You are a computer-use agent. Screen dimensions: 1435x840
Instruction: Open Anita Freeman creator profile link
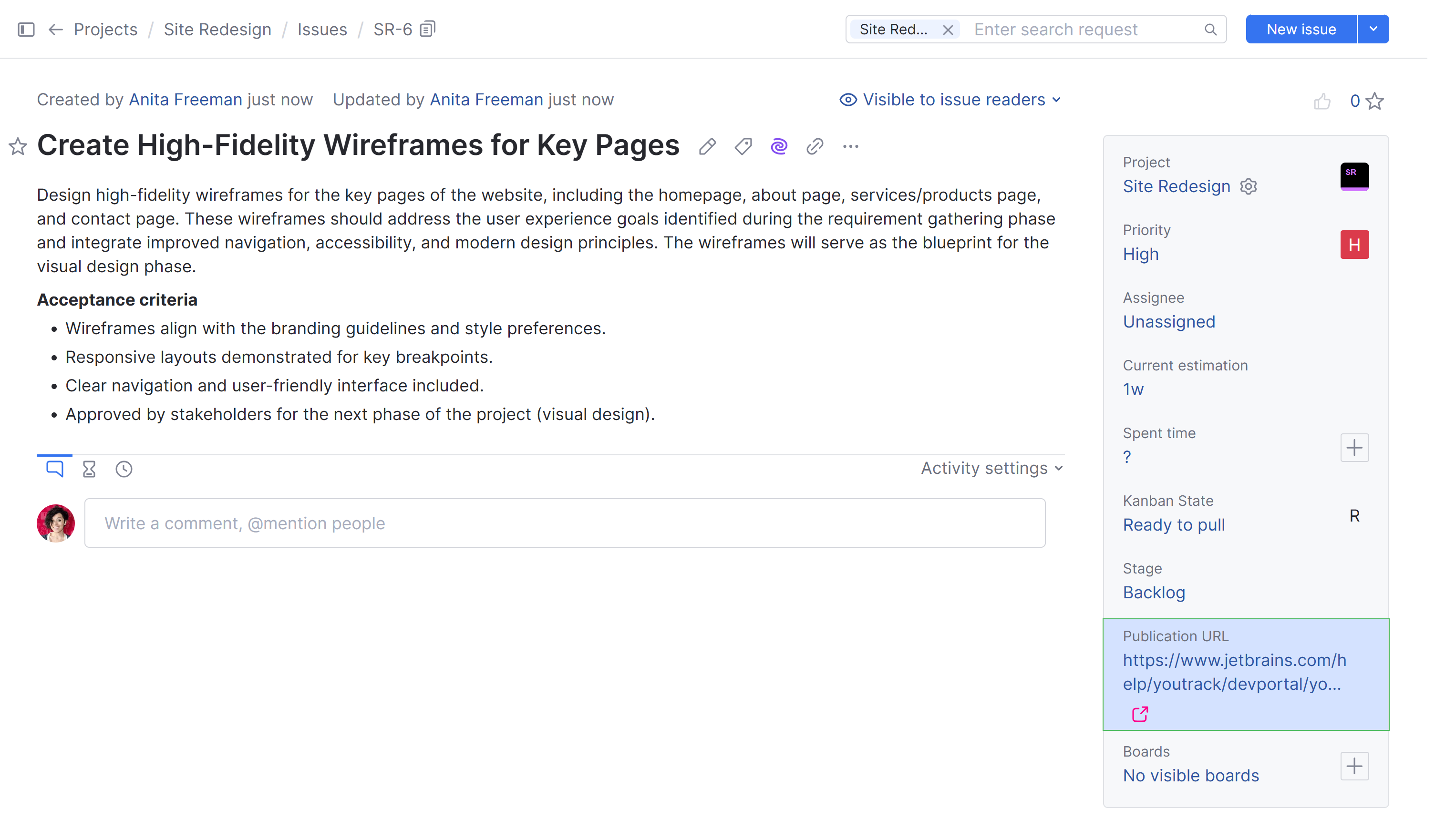click(x=186, y=100)
